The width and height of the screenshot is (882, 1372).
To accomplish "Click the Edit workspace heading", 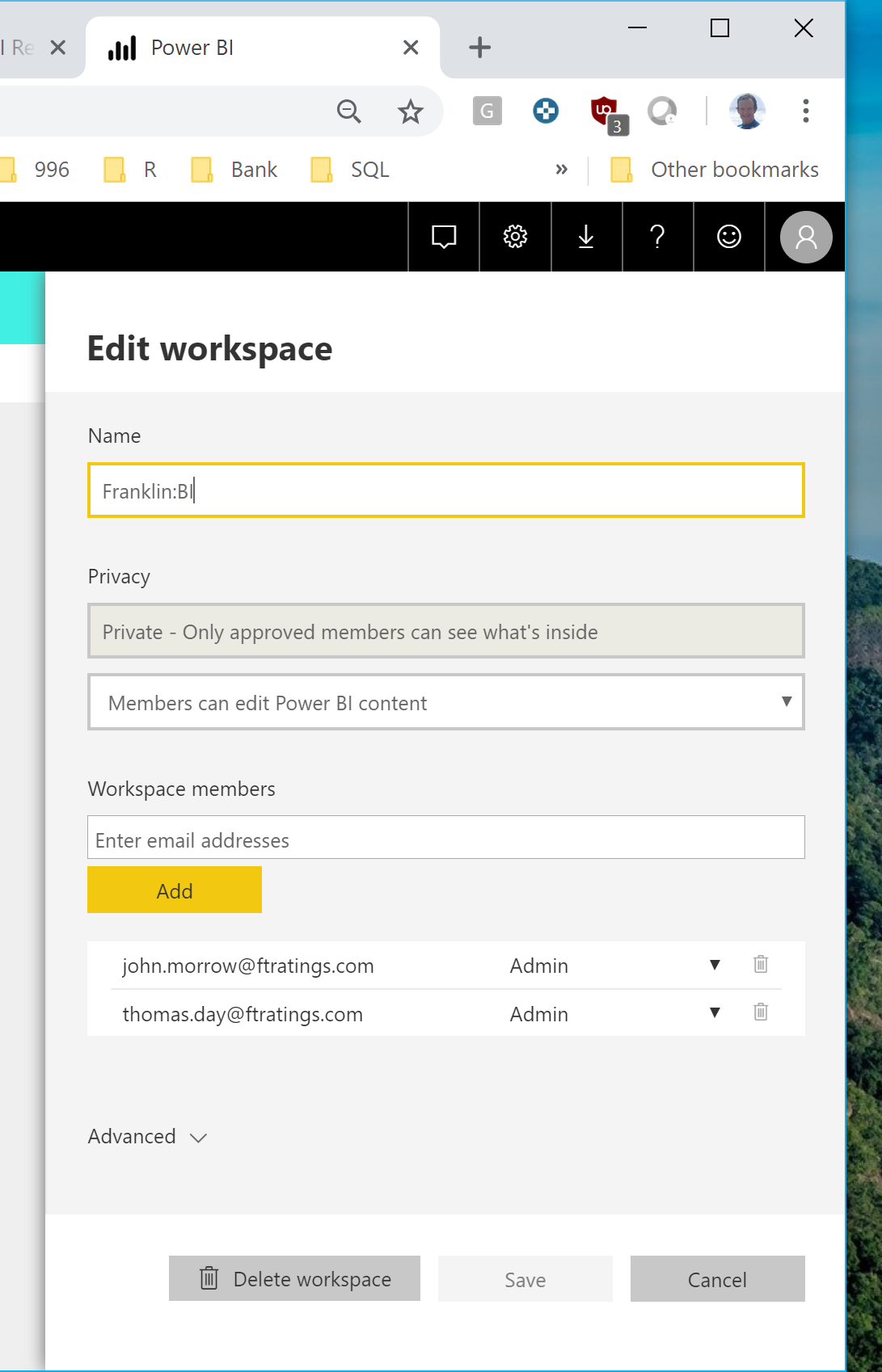I will pos(209,348).
